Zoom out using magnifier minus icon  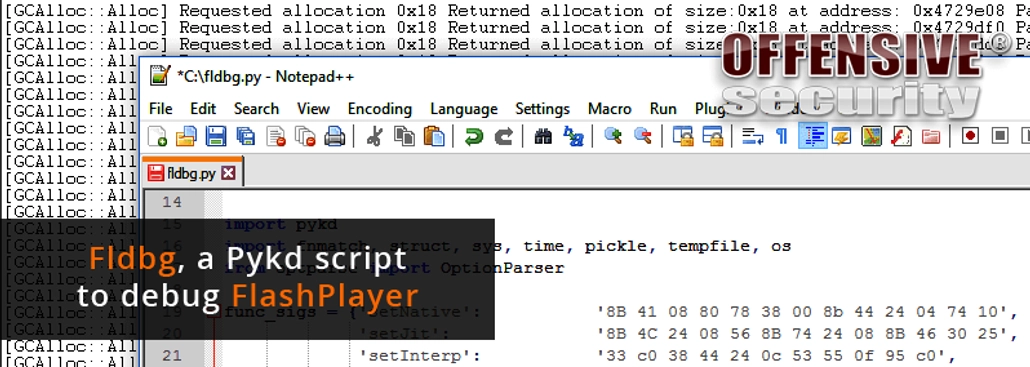pyautogui.click(x=643, y=136)
